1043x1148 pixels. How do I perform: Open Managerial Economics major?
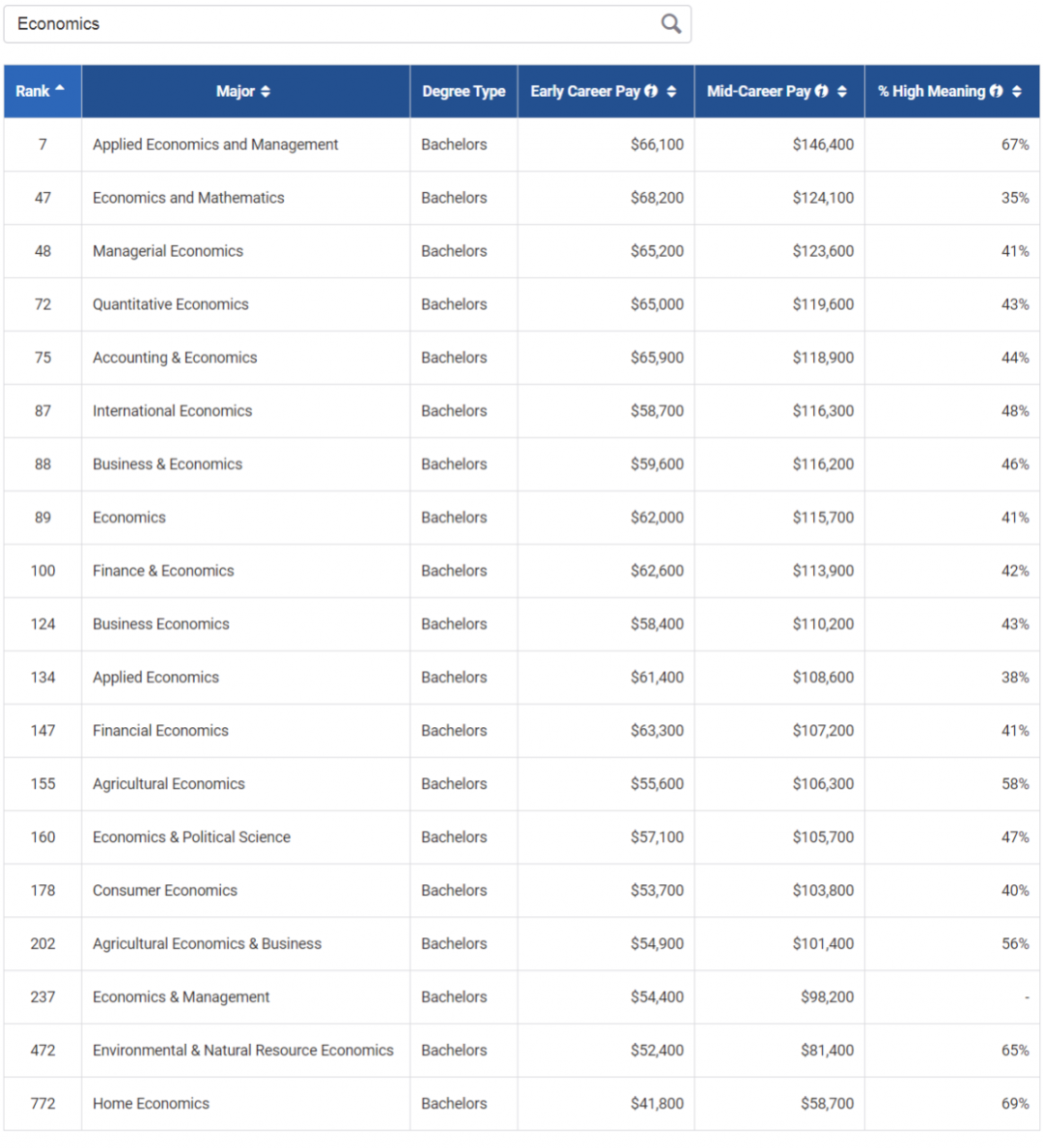[x=168, y=251]
